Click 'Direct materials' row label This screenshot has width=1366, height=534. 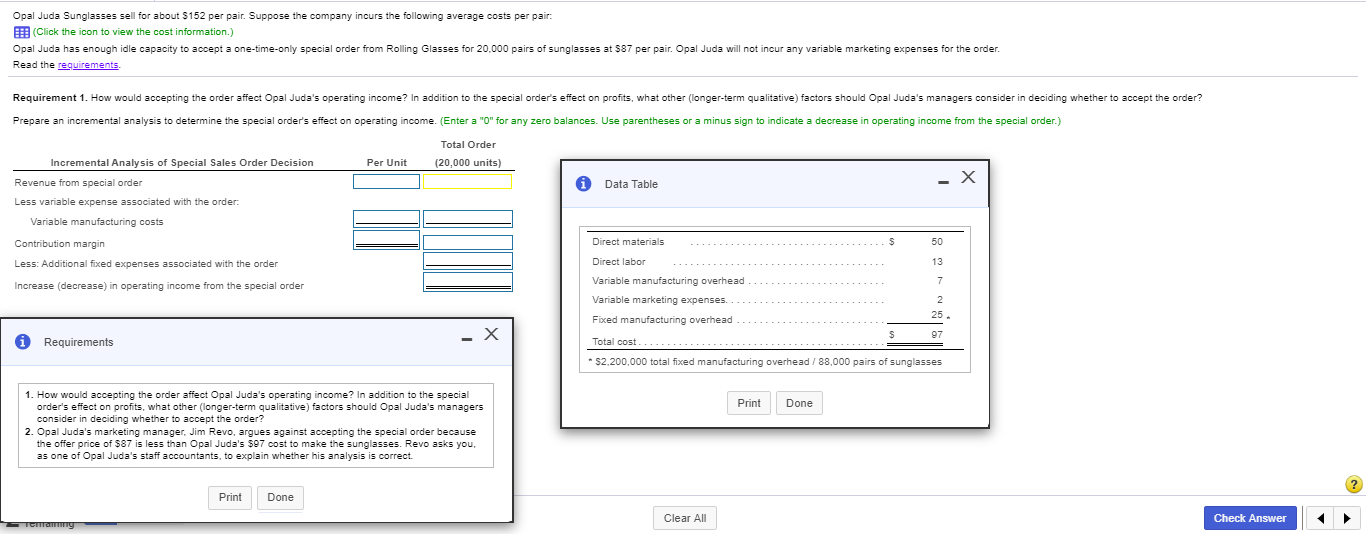pyautogui.click(x=628, y=242)
